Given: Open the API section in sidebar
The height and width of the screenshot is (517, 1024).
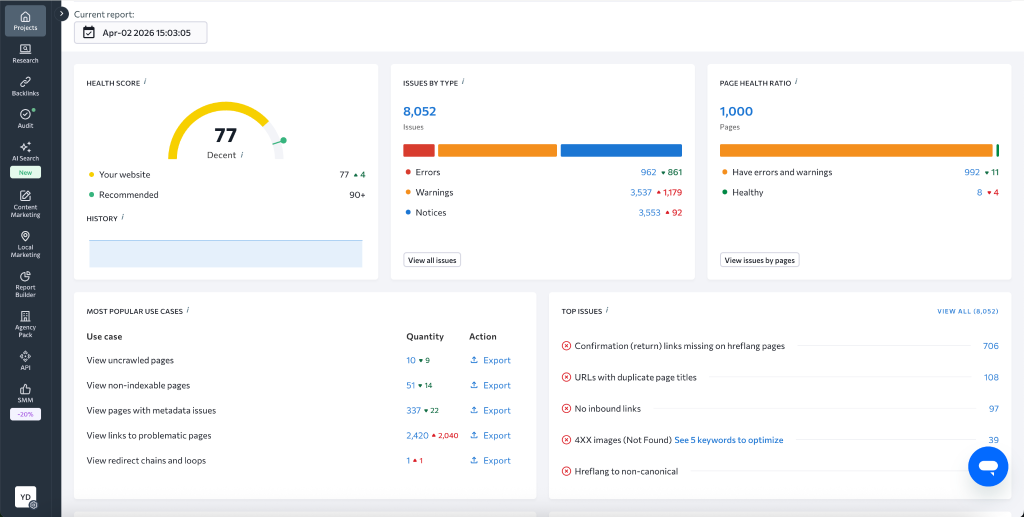Looking at the screenshot, I should click(x=25, y=357).
